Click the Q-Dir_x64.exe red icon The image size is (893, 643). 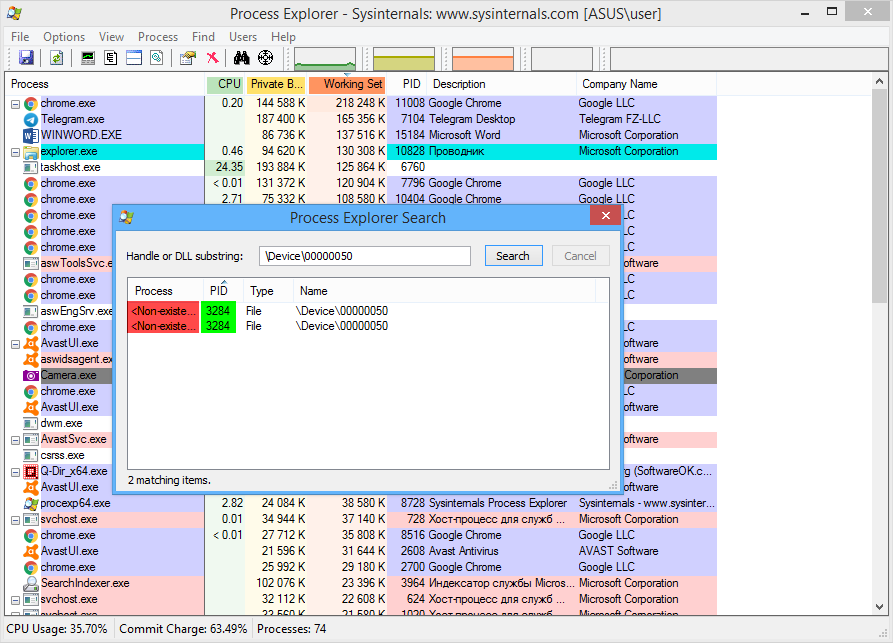[x=31, y=471]
